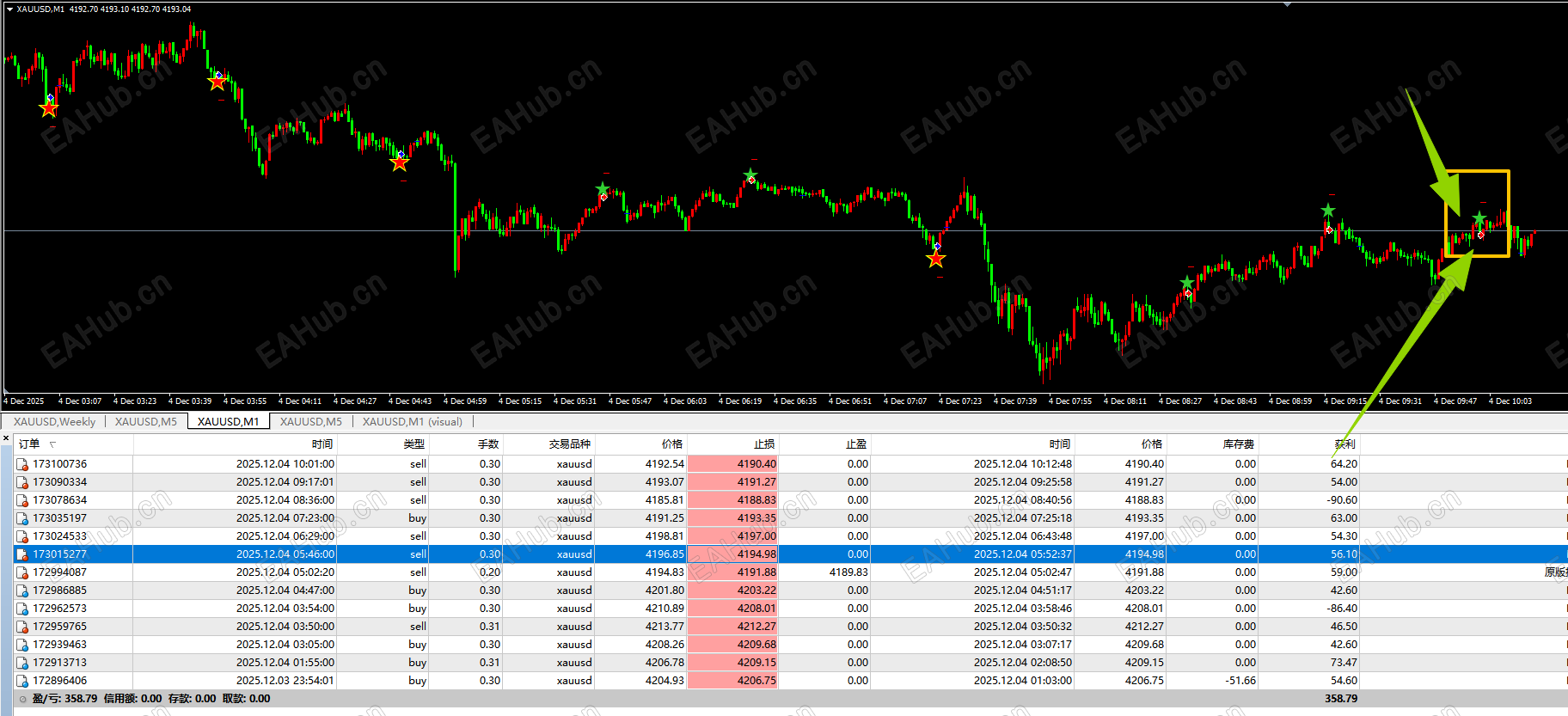Sort orders by the 类型 column header

414,444
